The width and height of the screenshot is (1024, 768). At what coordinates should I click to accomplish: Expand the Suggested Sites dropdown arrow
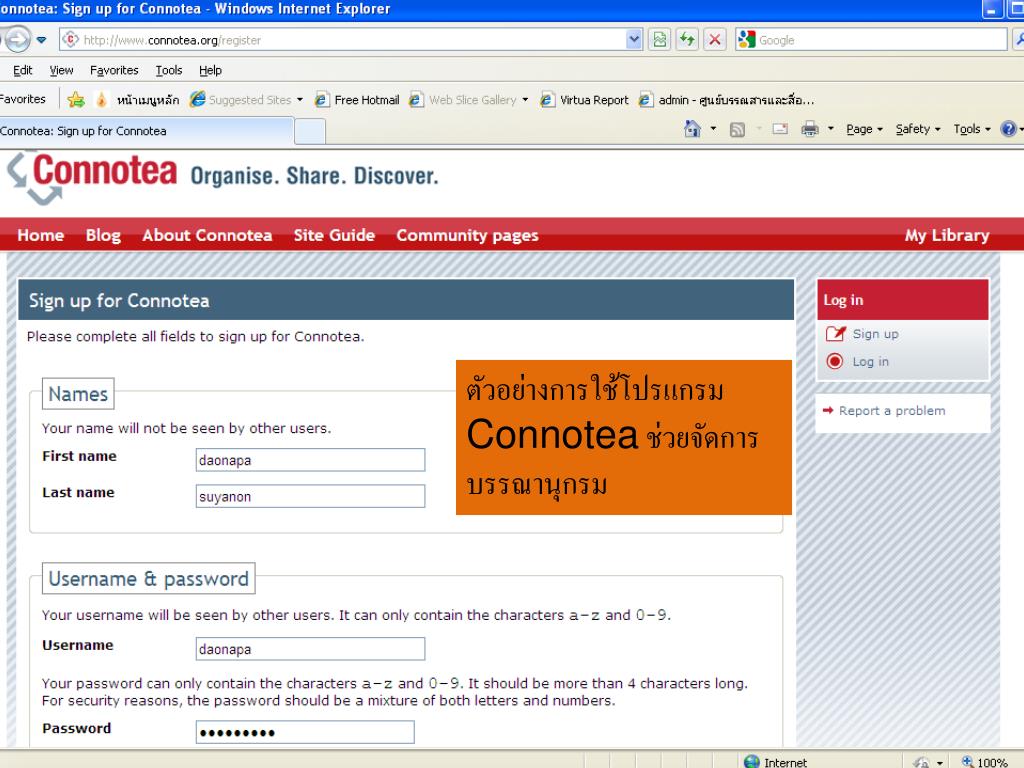click(x=300, y=100)
